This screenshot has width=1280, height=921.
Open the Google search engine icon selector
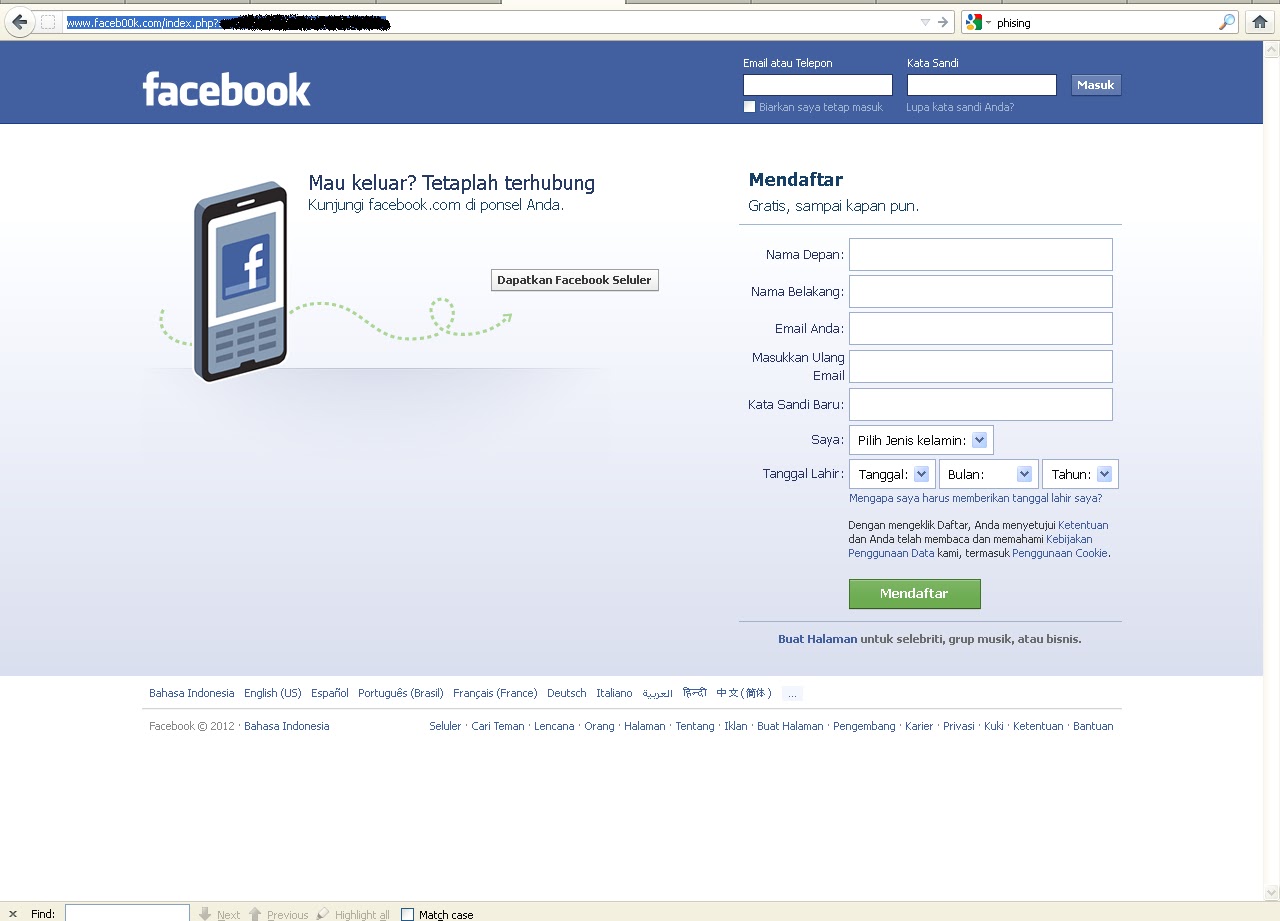[x=978, y=22]
